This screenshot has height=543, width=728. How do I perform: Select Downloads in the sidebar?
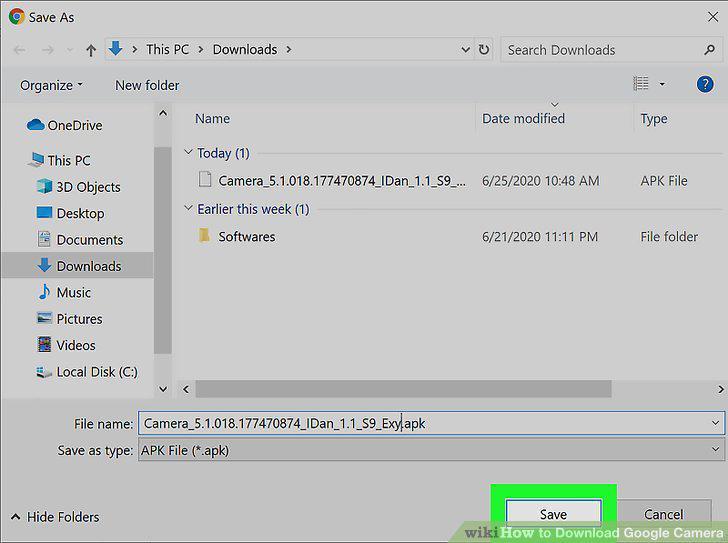coord(77,265)
